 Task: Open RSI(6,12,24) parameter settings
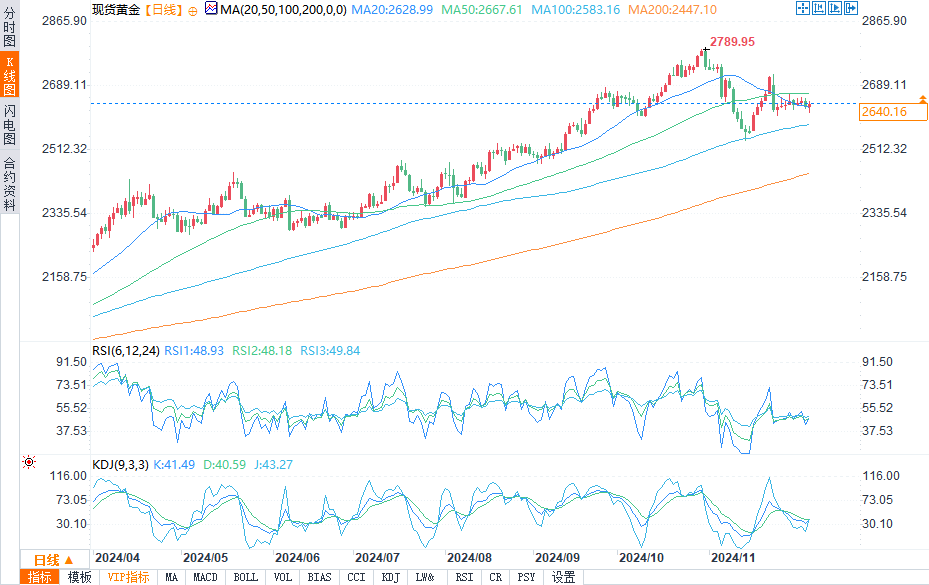(125, 351)
